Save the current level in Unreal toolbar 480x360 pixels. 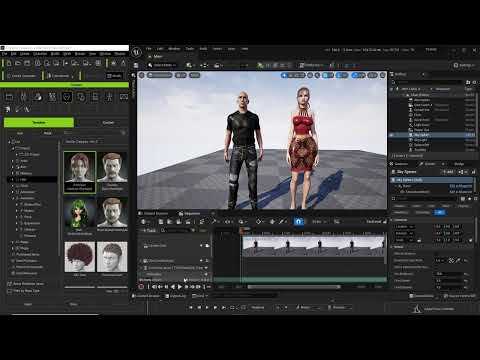pyautogui.click(x=136, y=65)
